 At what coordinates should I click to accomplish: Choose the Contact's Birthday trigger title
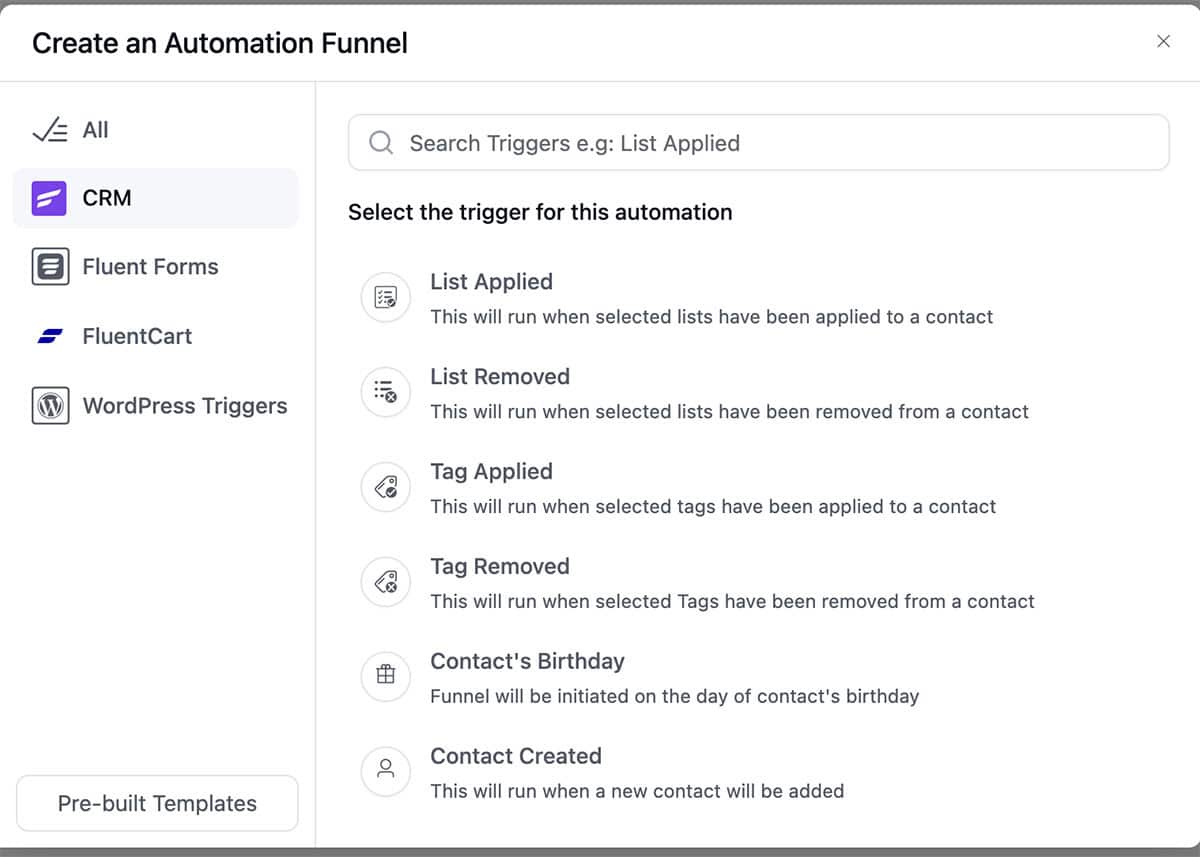527,661
